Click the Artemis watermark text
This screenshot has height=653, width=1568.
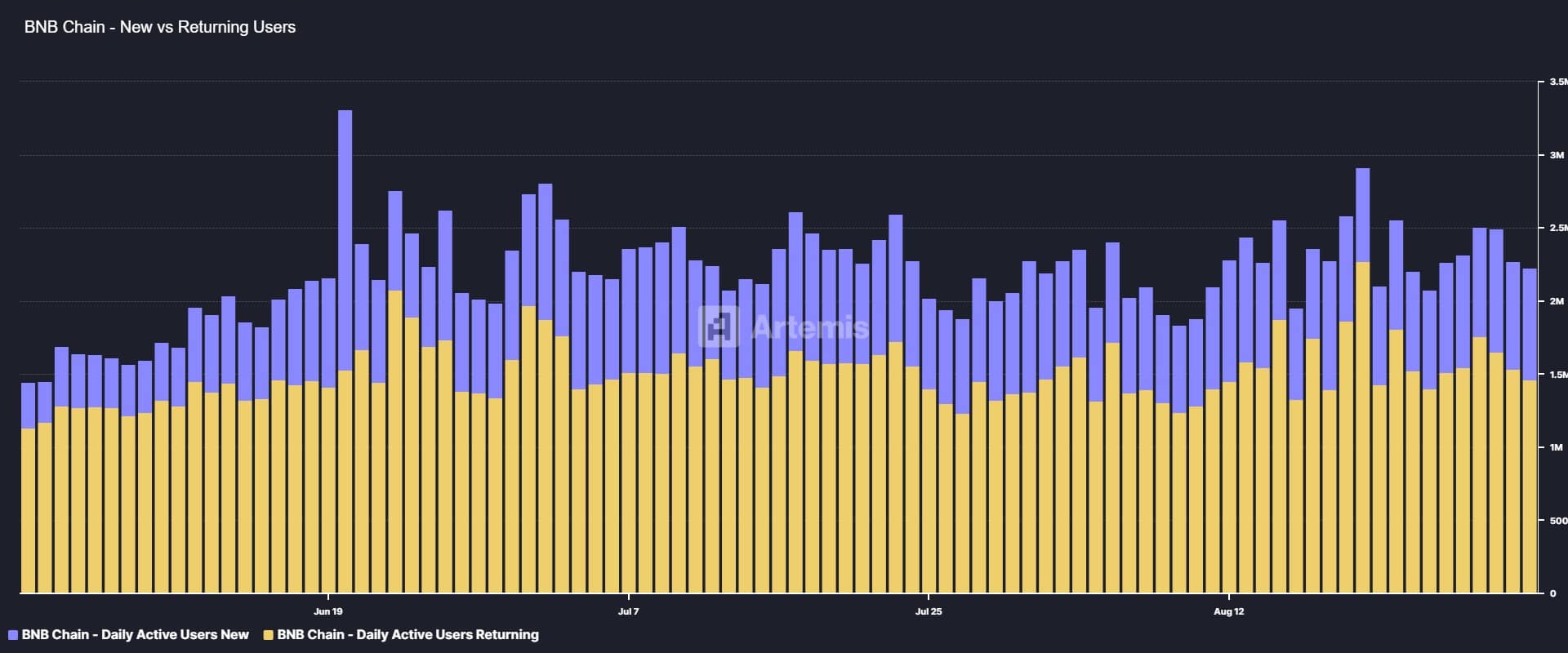(x=809, y=327)
